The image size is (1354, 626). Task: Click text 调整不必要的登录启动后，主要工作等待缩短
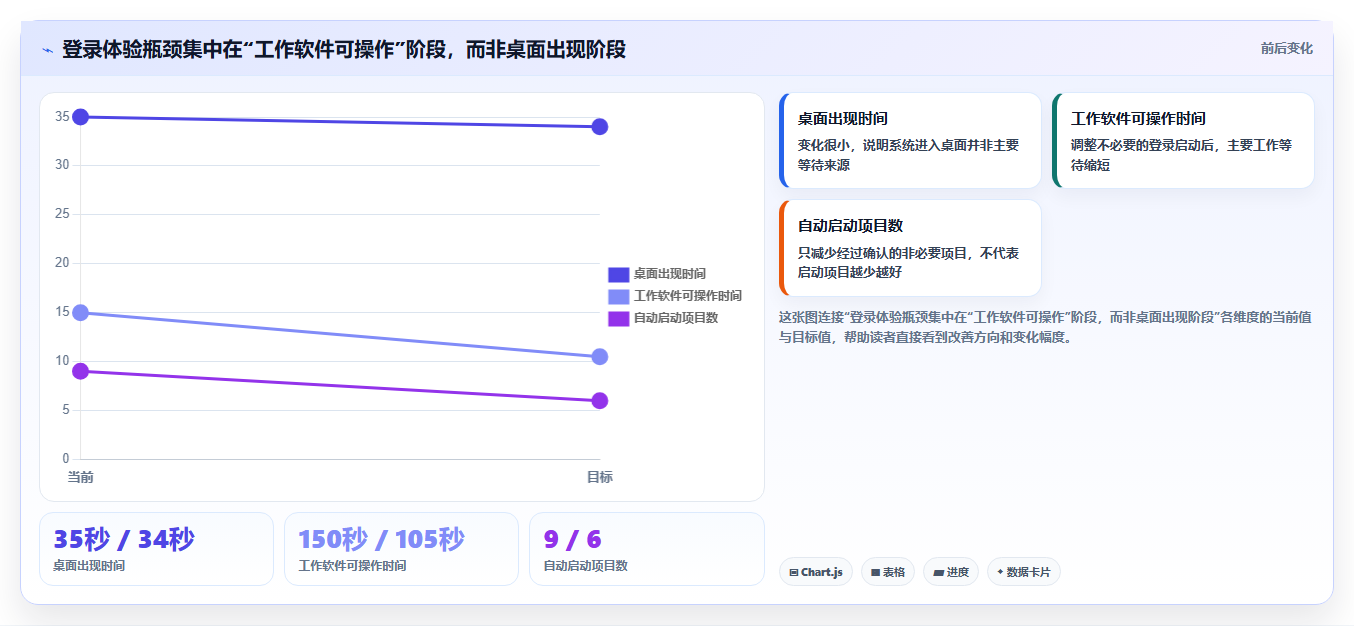click(x=1181, y=155)
